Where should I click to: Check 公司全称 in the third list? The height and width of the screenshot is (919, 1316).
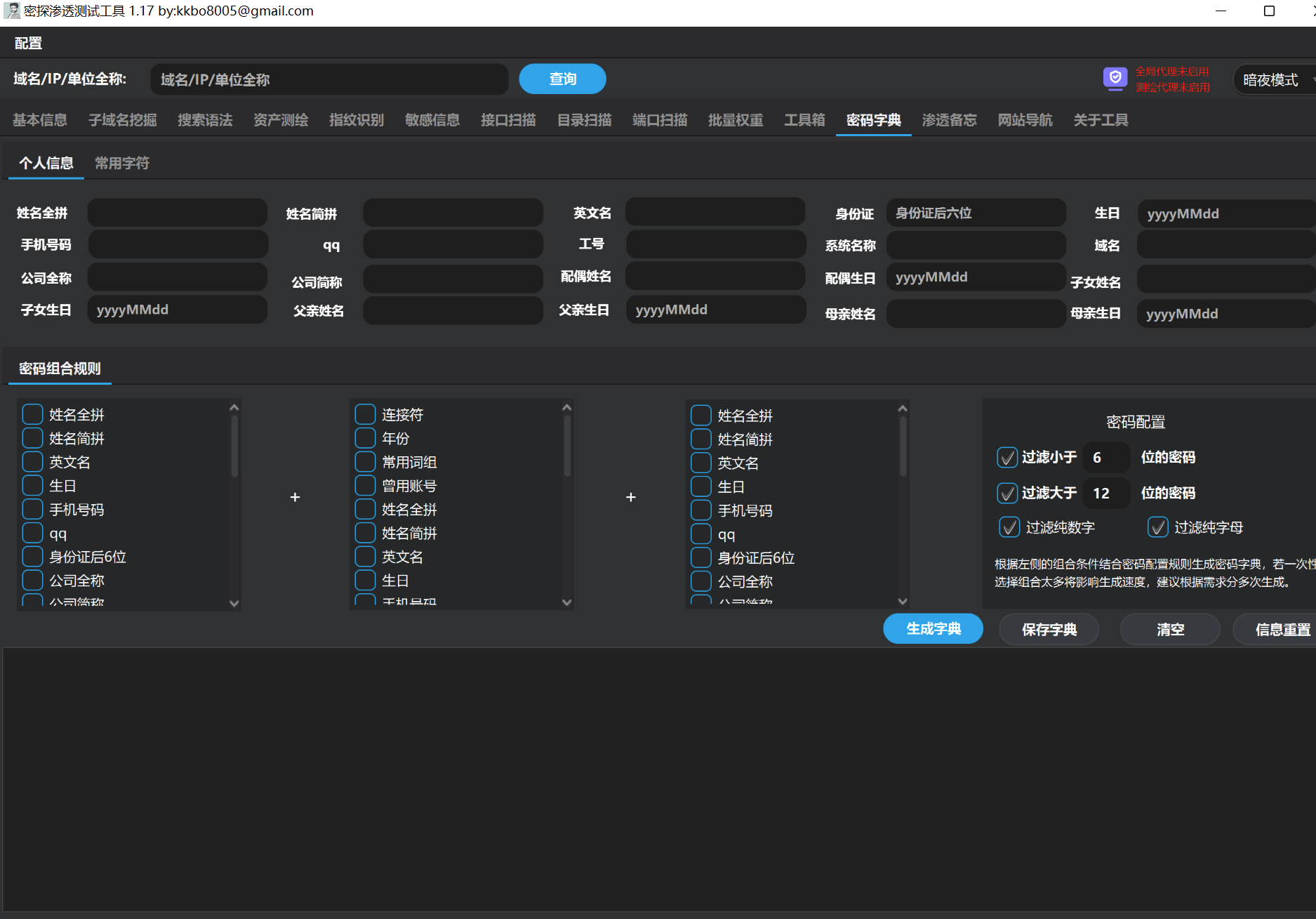(x=701, y=581)
